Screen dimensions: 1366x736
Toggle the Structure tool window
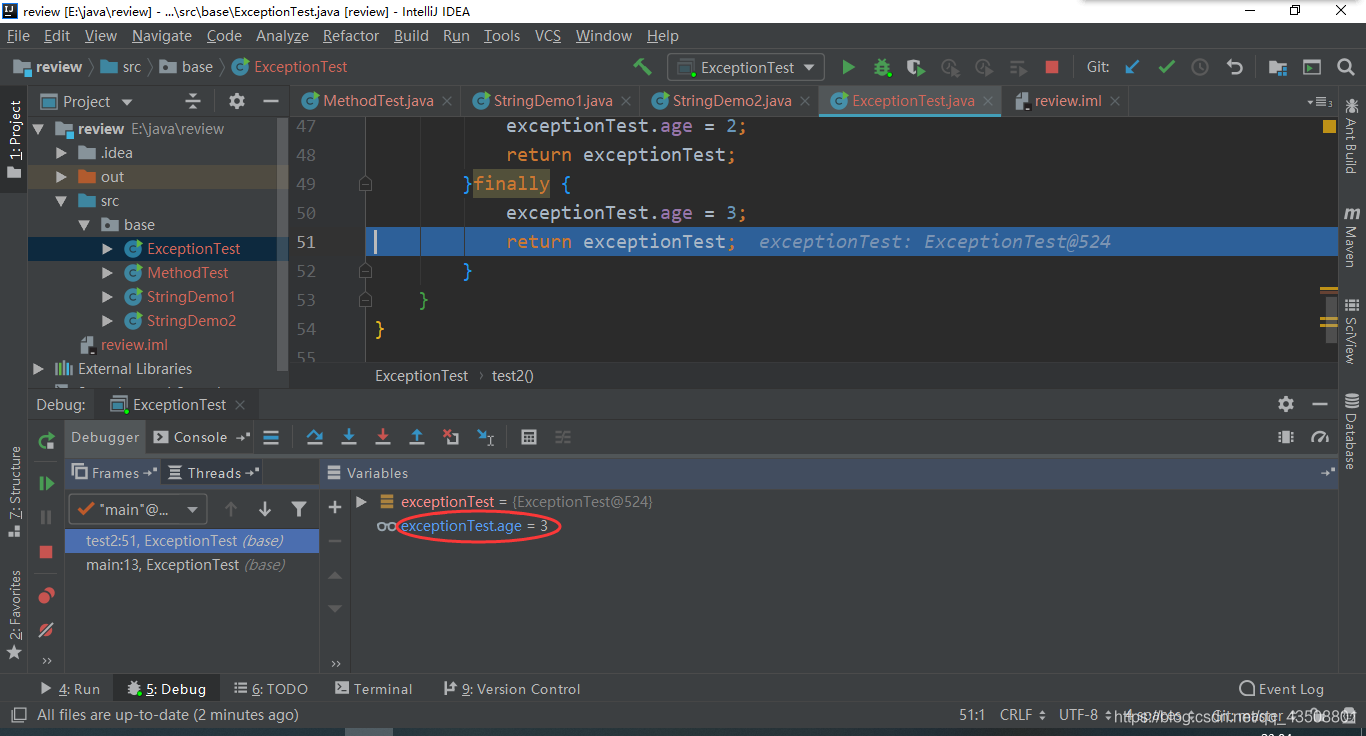pos(14,490)
